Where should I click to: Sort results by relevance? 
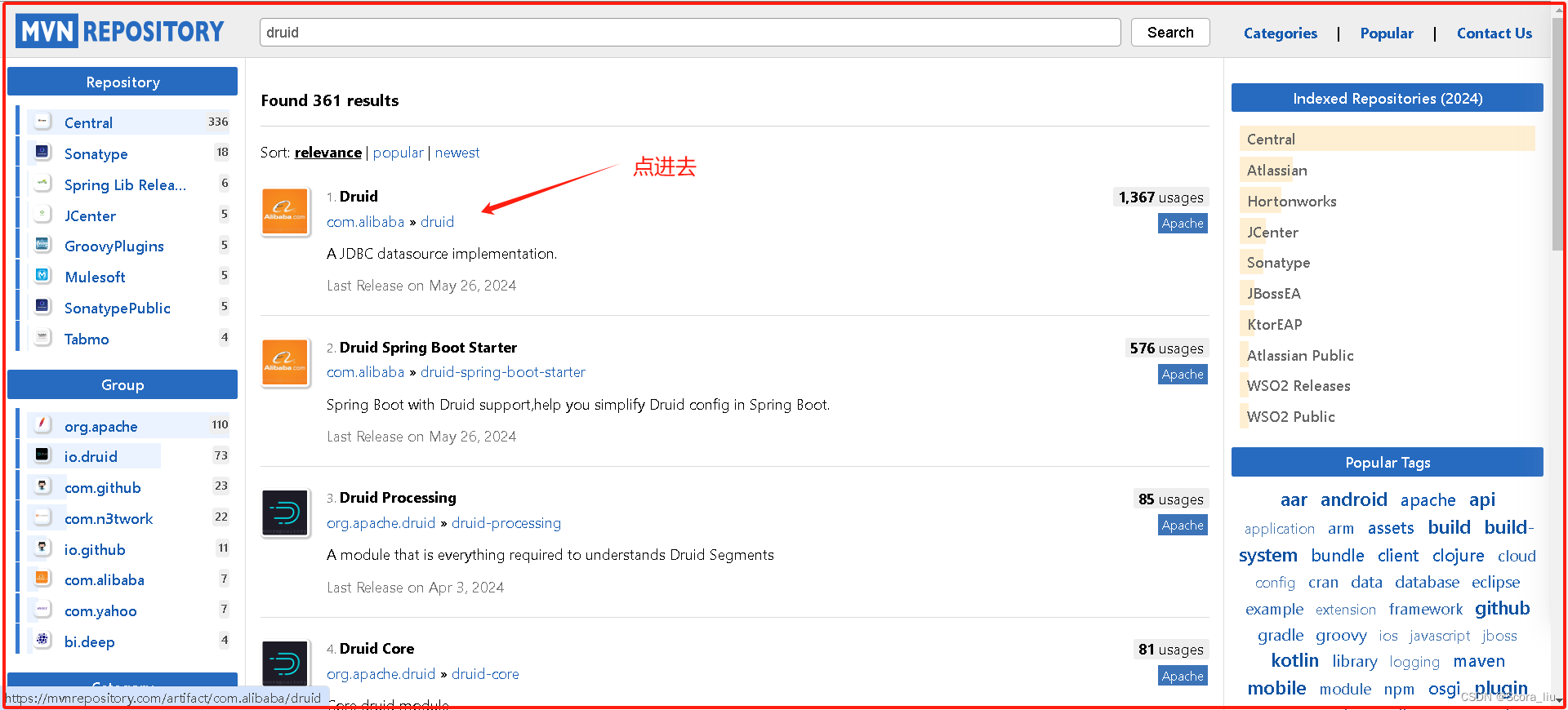click(328, 153)
